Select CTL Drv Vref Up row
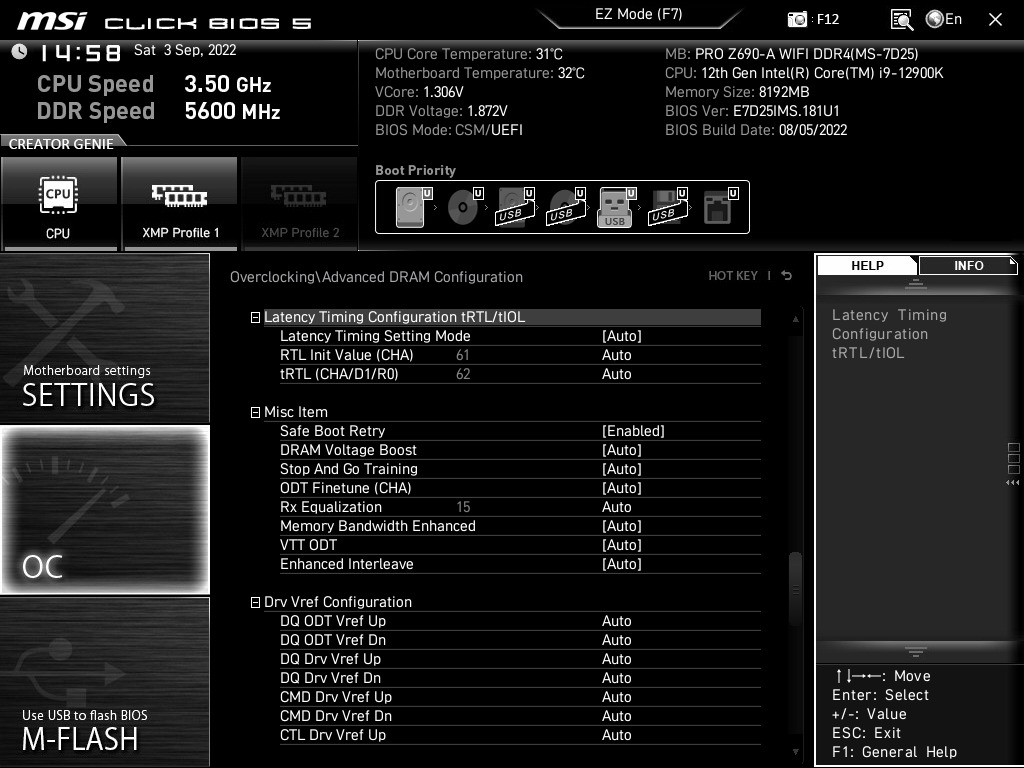The height and width of the screenshot is (768, 1024). pyautogui.click(x=520, y=735)
